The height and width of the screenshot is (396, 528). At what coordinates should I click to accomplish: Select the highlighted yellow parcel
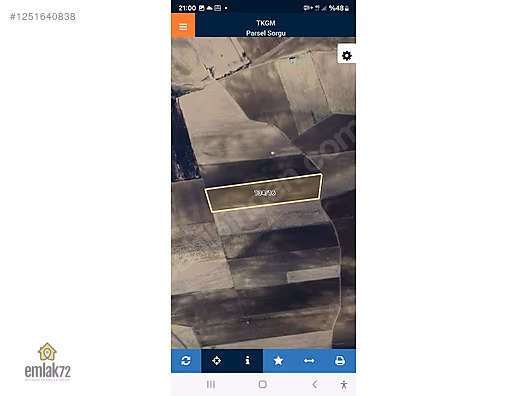263,193
